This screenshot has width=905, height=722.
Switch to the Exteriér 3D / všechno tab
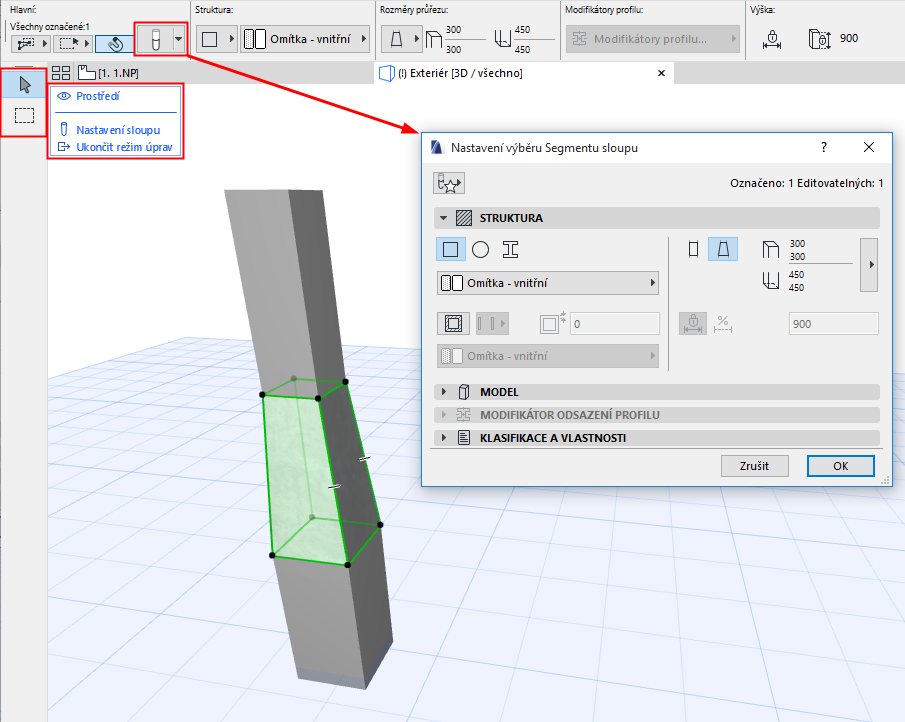tap(451, 73)
